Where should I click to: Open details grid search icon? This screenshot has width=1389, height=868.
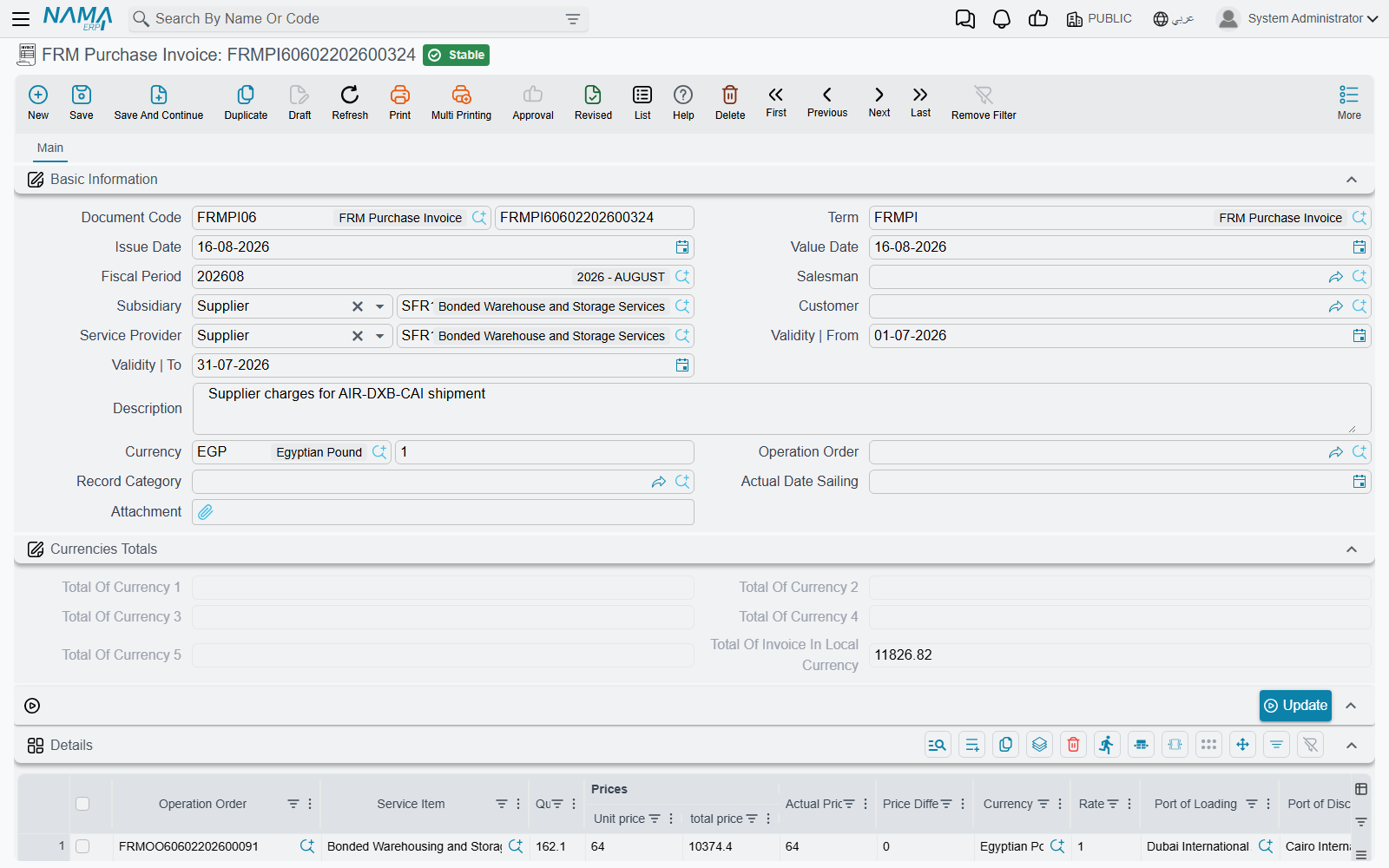[x=938, y=745]
